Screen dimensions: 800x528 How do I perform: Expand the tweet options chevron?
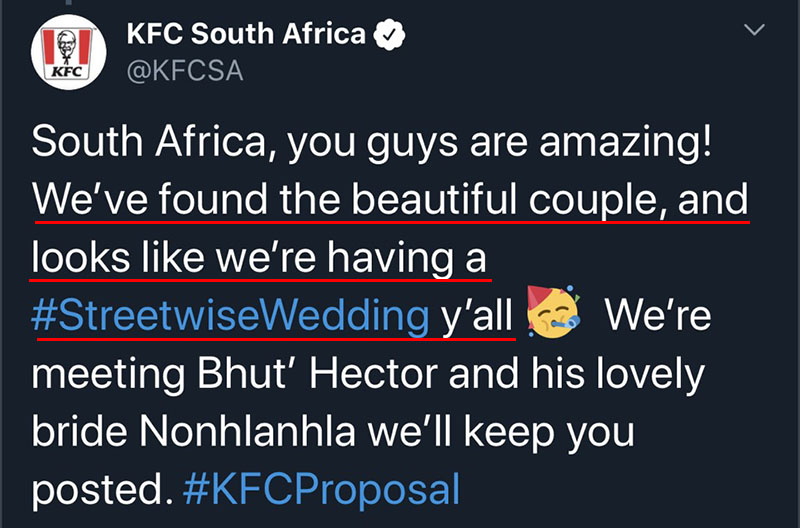[754, 30]
